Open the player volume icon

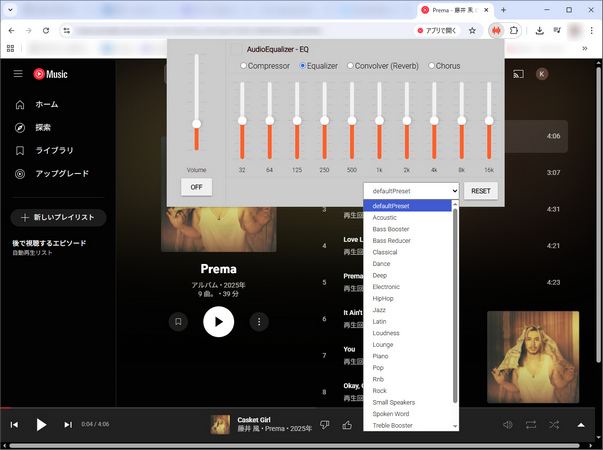[x=508, y=425]
